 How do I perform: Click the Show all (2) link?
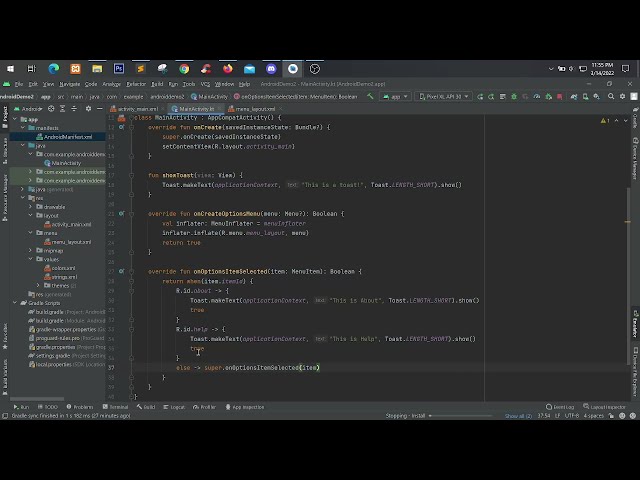(x=518, y=416)
